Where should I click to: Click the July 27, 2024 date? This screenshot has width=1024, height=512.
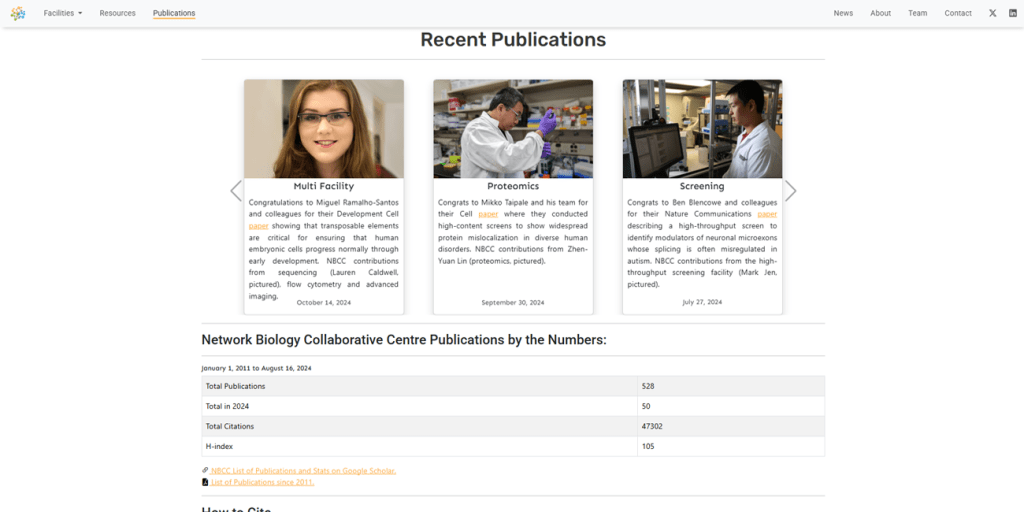(x=702, y=302)
